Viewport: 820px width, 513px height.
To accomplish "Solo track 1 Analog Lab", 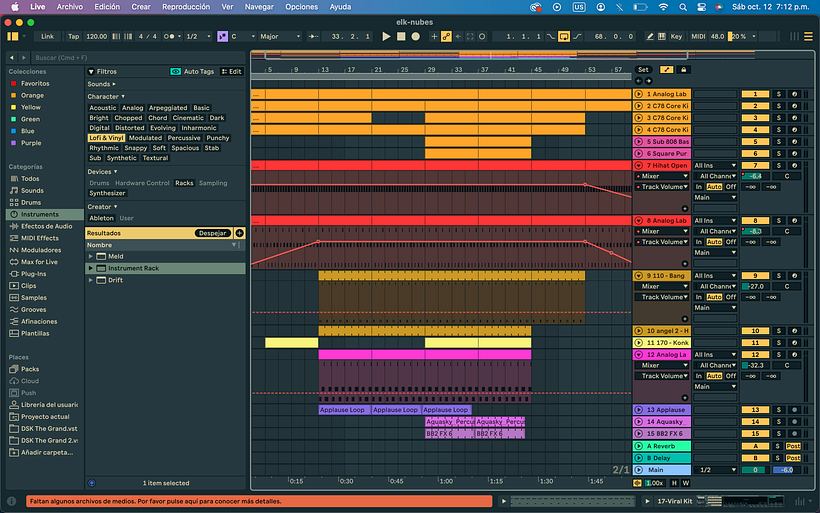I will tap(779, 94).
